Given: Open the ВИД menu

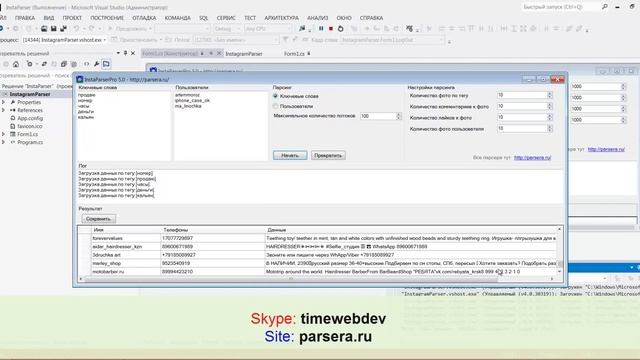Looking at the screenshot, I should pyautogui.click(x=49, y=18).
